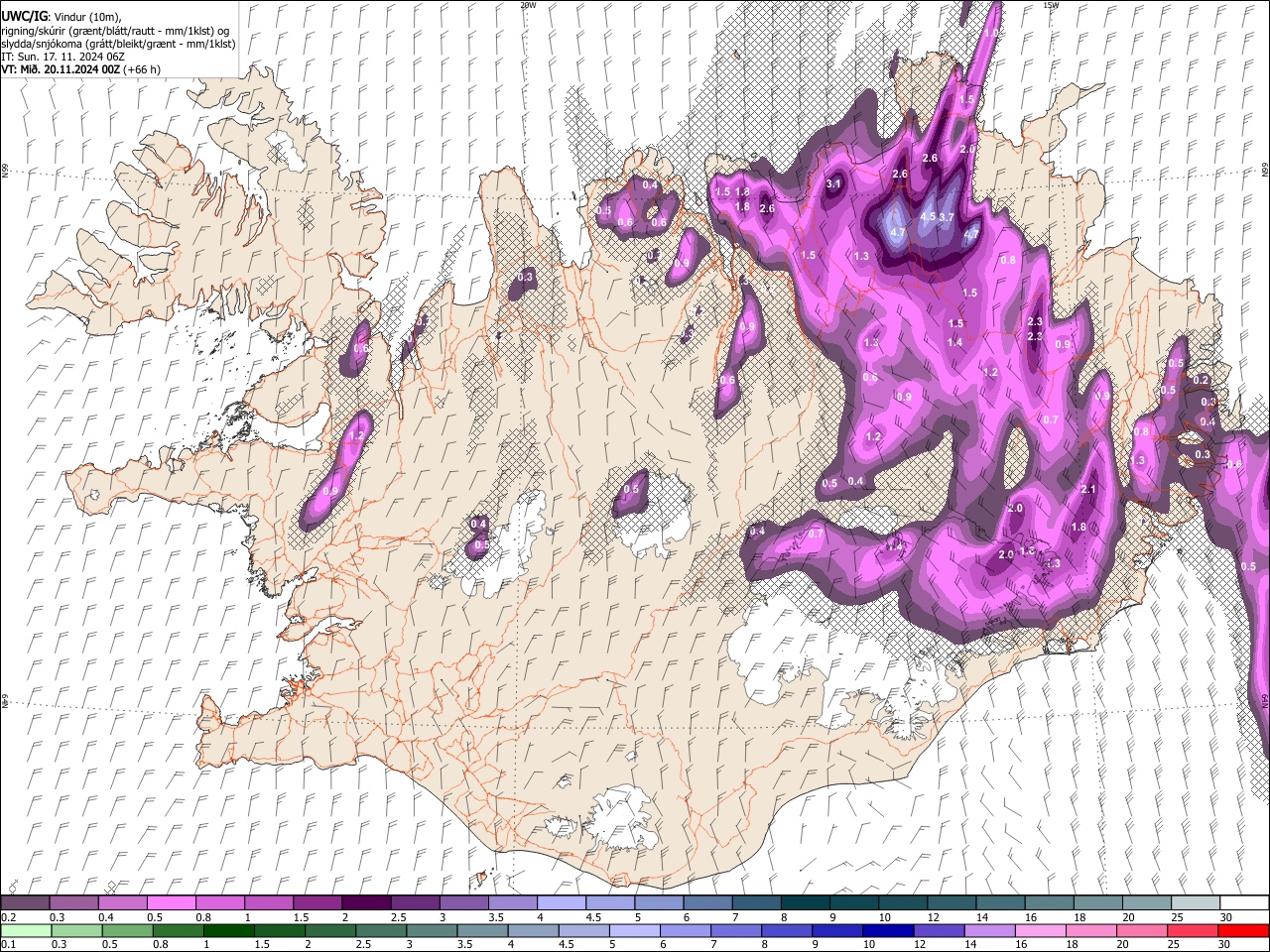The width and height of the screenshot is (1270, 952).
Task: Pick the light gray 25 snow legend swatch
Action: (x=1196, y=903)
